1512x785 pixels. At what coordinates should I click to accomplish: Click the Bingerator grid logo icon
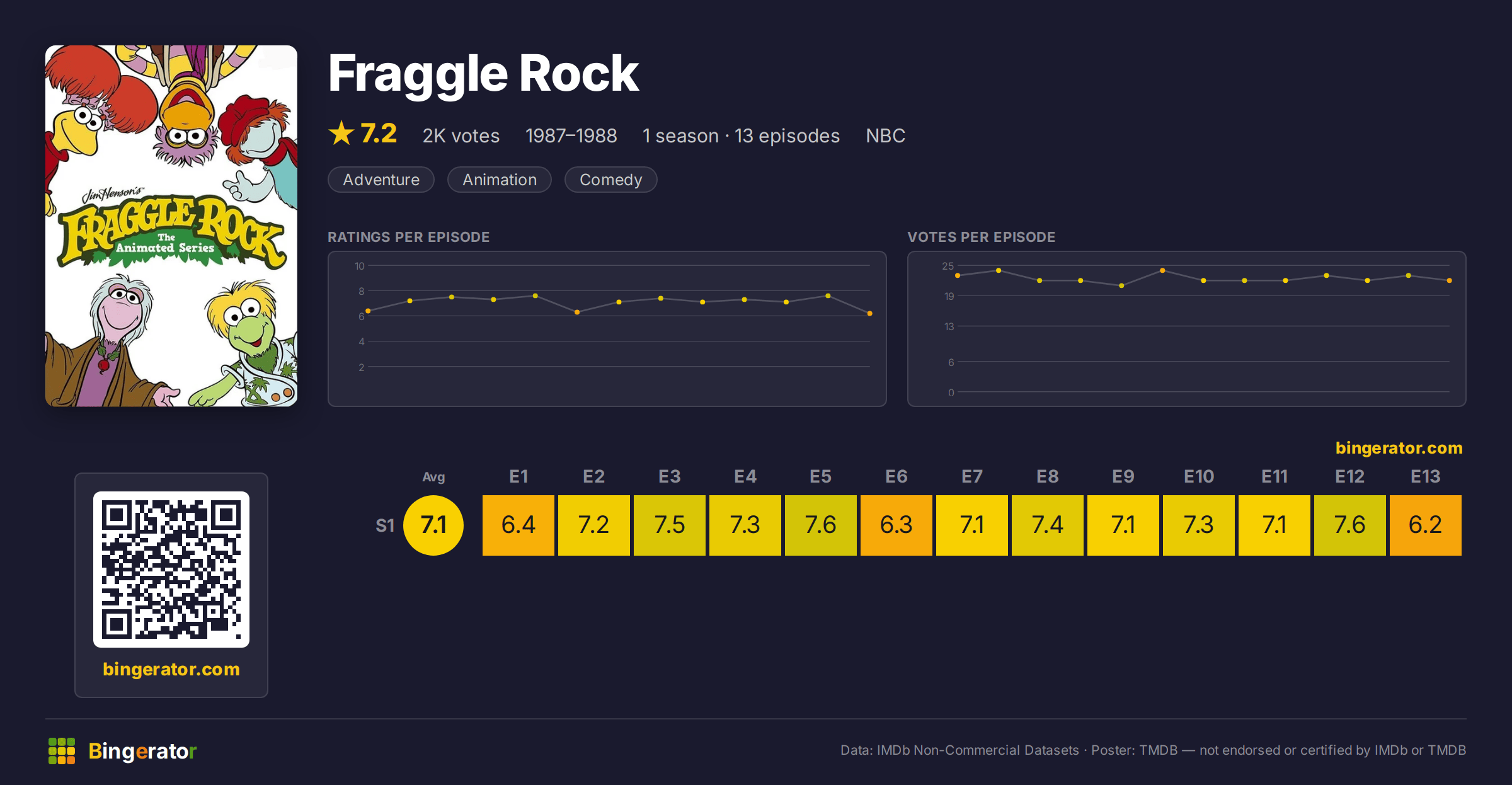[62, 751]
